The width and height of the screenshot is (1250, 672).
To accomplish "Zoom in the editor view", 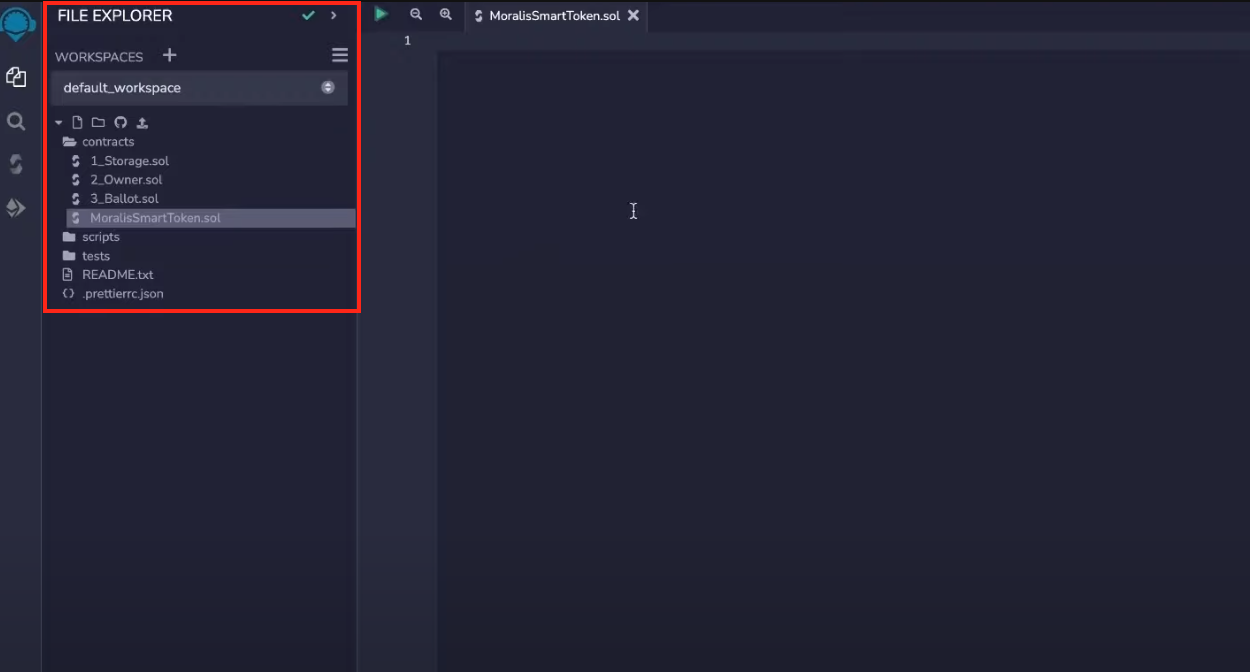I will pyautogui.click(x=446, y=14).
